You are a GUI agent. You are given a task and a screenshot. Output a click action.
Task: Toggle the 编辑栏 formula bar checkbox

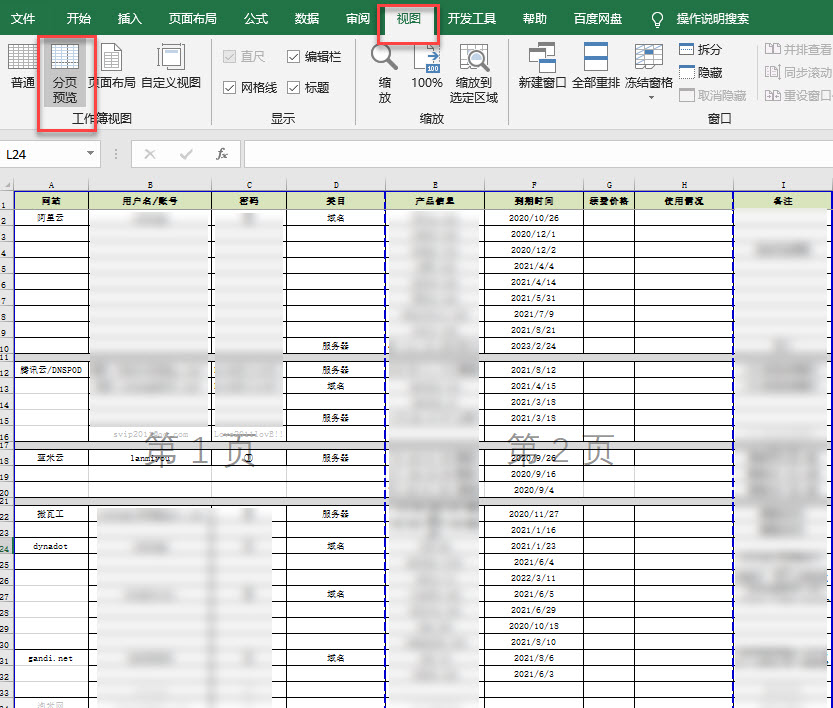click(x=294, y=57)
